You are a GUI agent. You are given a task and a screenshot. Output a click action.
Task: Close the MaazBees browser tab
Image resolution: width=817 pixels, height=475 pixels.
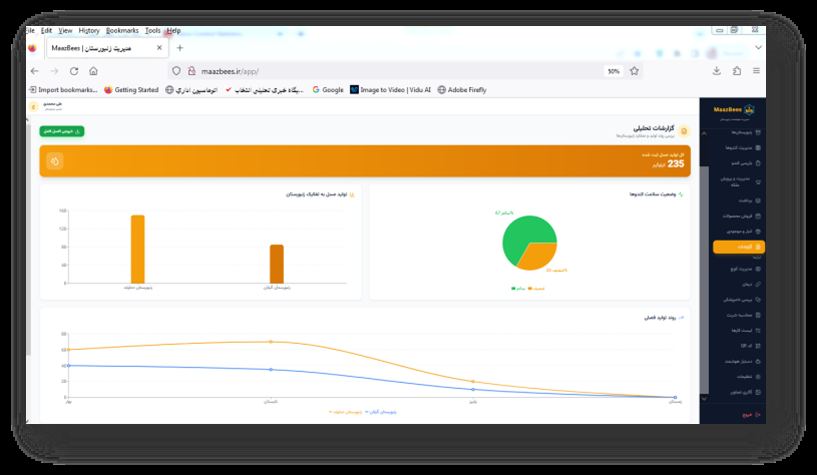pyautogui.click(x=159, y=48)
